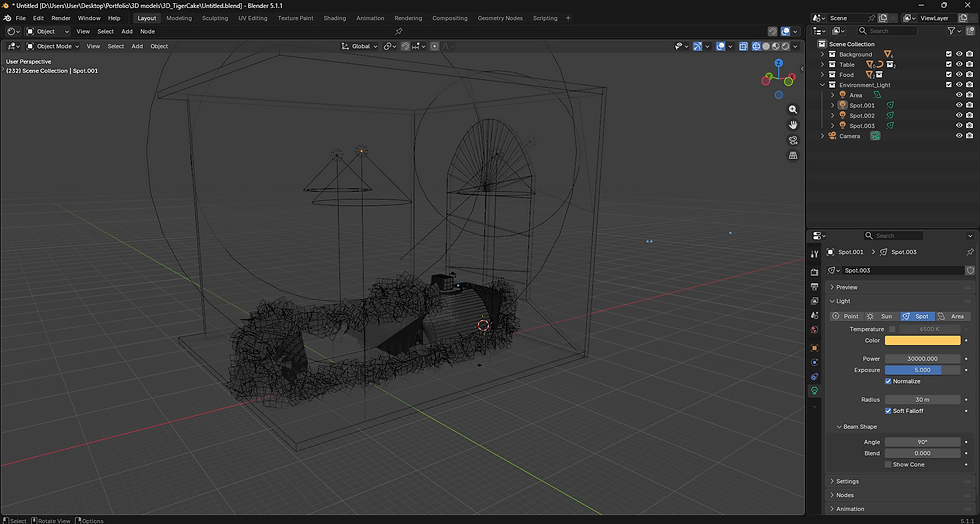
Task: Open the Object Constraints properties tab icon
Action: 814,376
